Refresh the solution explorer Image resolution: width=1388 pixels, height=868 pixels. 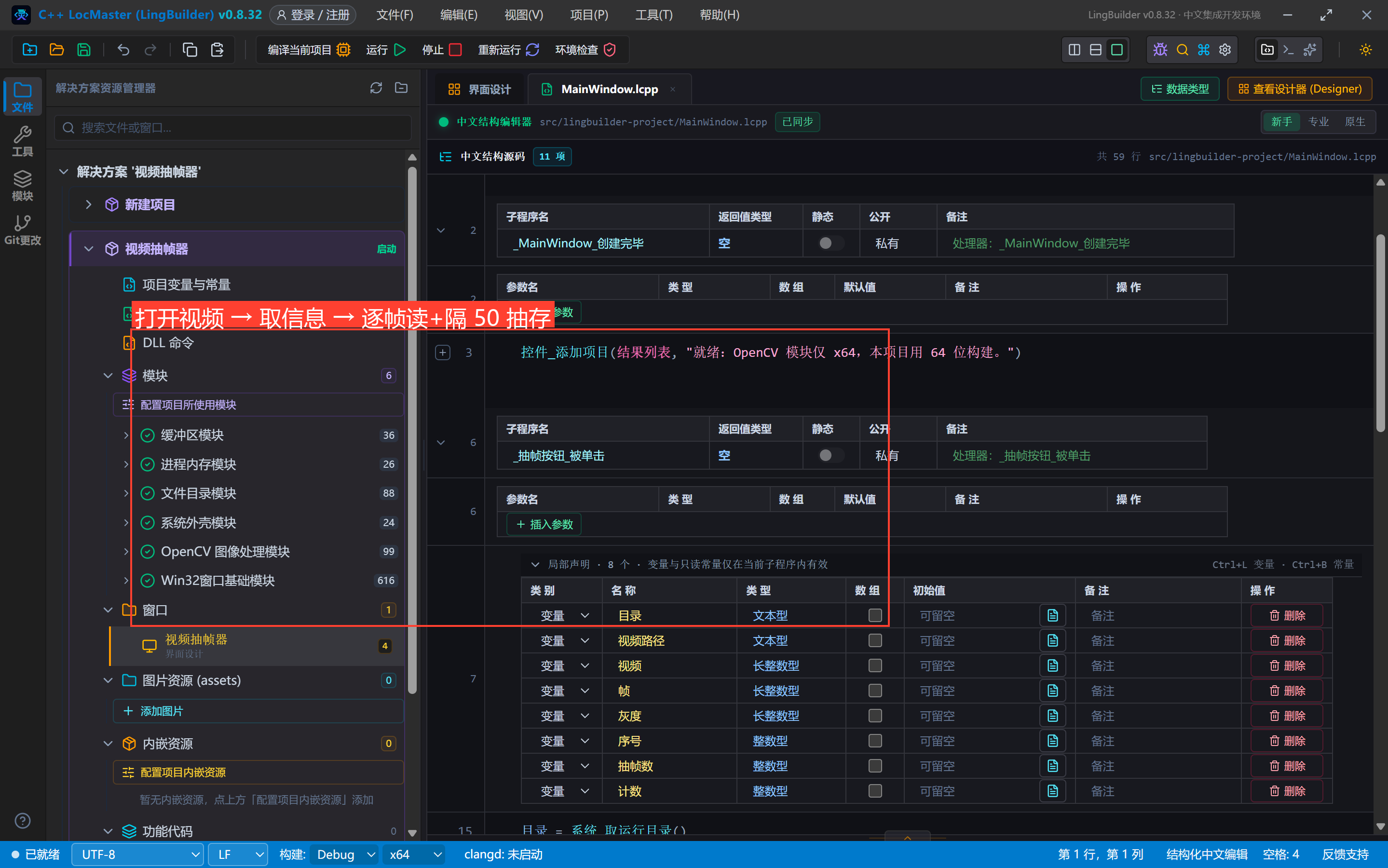click(376, 88)
